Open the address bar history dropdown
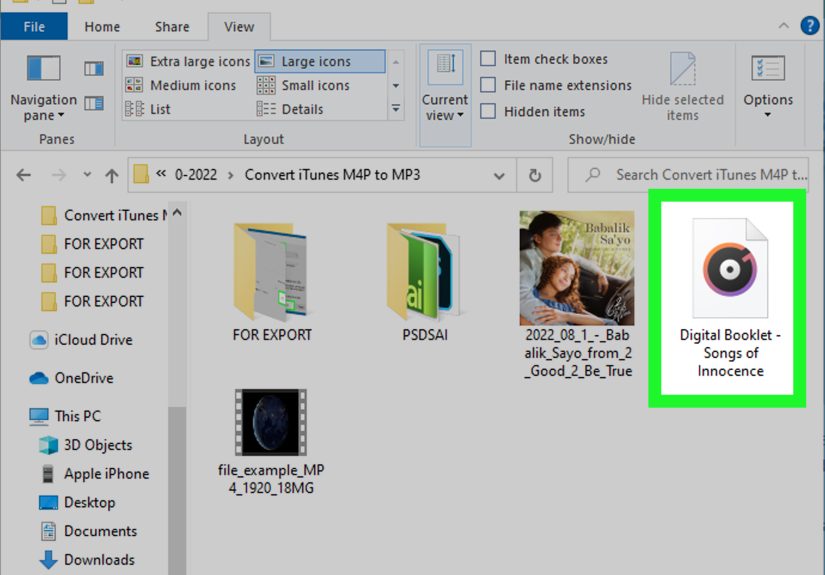The image size is (825, 575). pos(499,176)
